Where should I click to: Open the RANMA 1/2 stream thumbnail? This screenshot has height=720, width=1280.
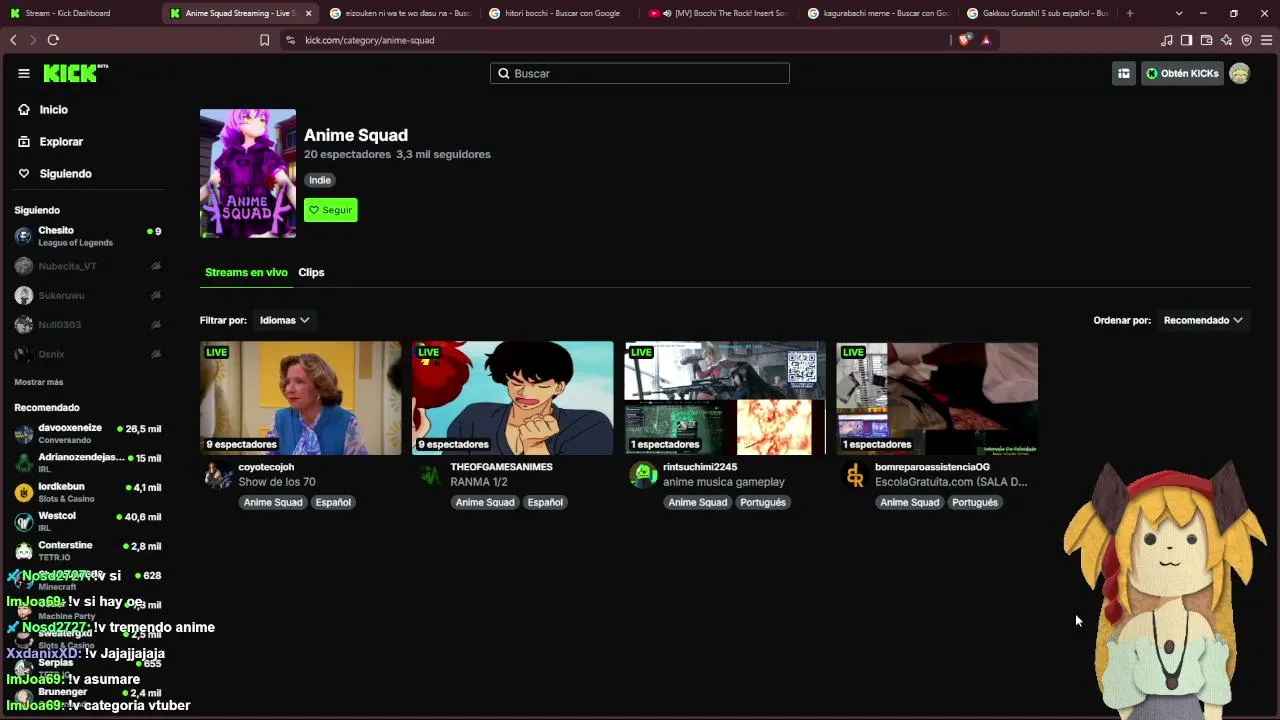coord(513,398)
